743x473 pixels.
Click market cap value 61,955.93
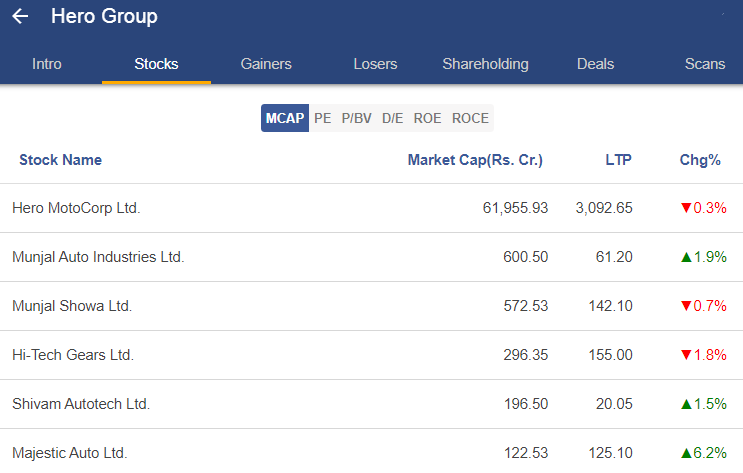point(515,208)
